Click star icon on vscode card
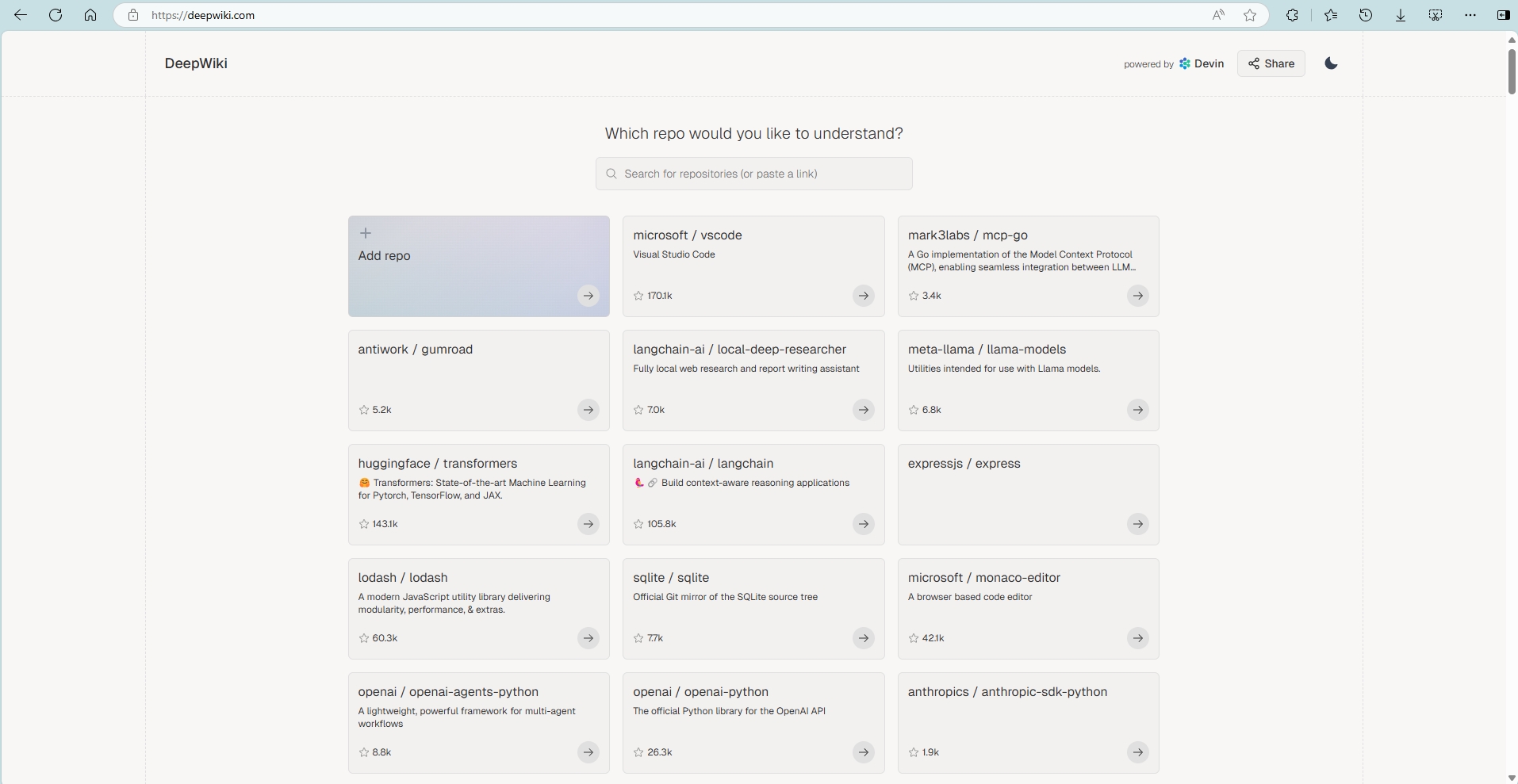This screenshot has height=784, width=1518. (x=638, y=296)
